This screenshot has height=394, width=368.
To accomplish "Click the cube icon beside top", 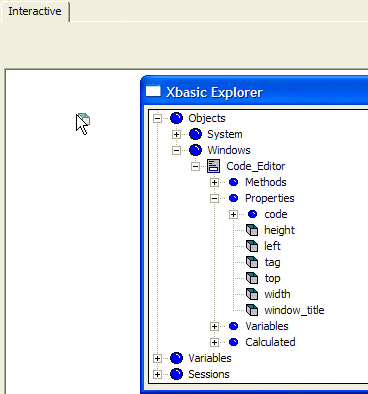I will pos(252,278).
